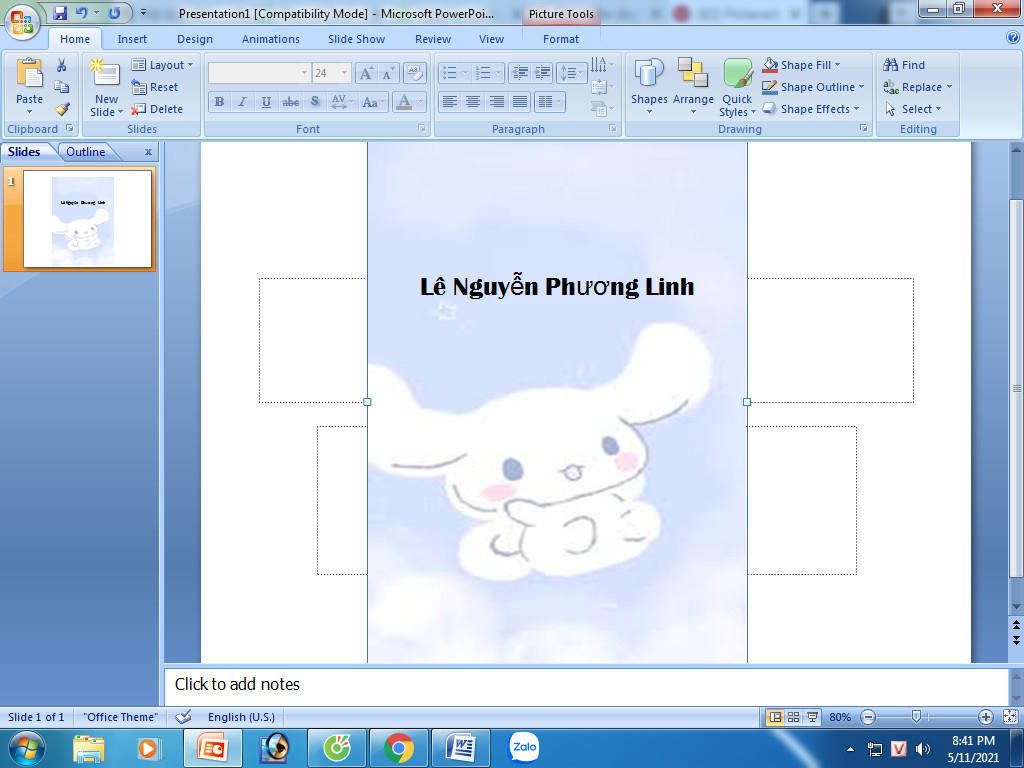
Task: Redo with Quick Access toolbar icon
Action: tap(114, 12)
